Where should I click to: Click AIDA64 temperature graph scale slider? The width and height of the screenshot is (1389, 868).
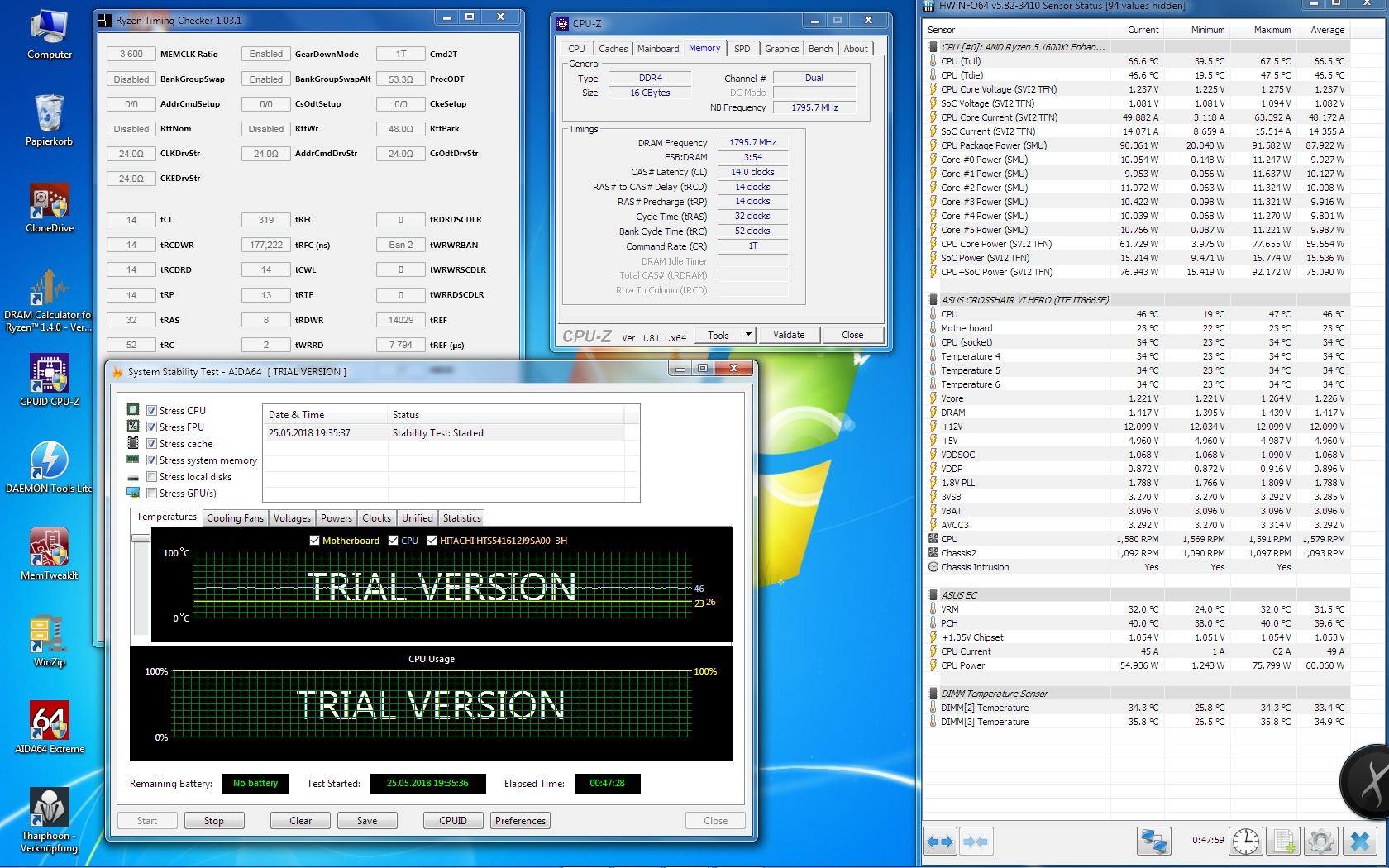(x=141, y=538)
